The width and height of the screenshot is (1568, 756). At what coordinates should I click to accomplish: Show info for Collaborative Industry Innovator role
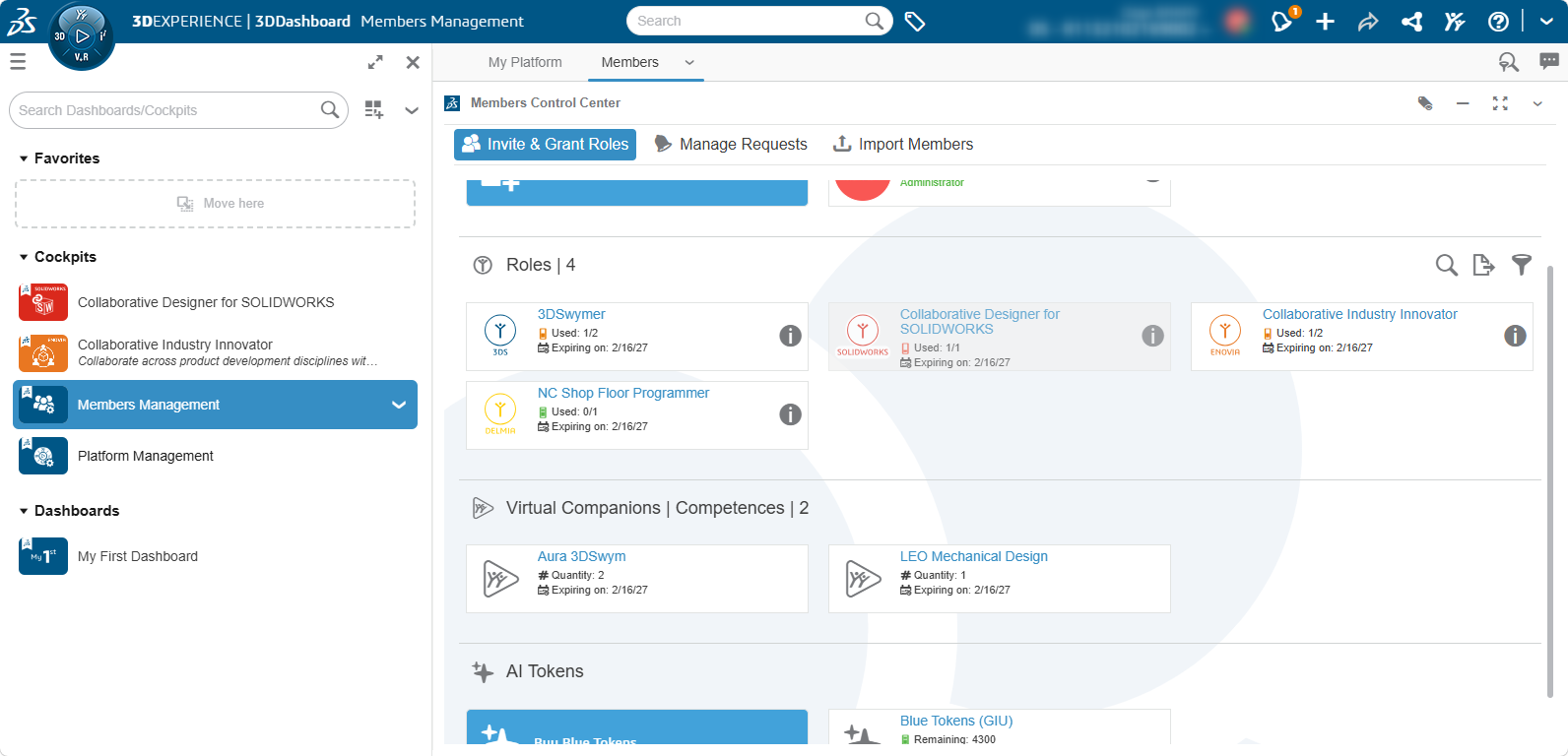coord(1515,336)
